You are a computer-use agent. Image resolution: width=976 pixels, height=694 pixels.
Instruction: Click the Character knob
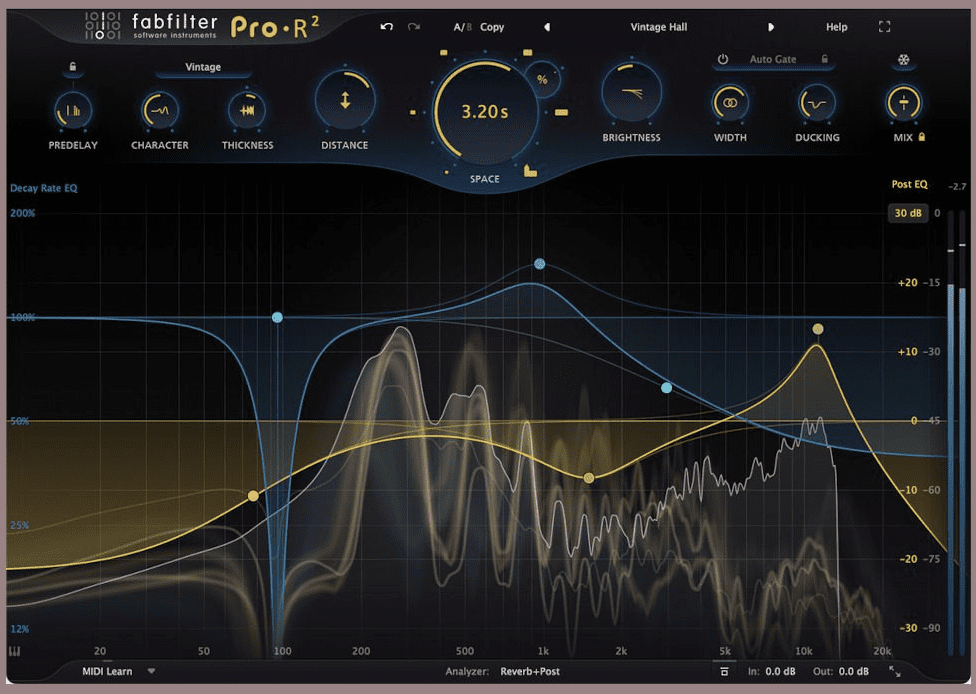click(x=160, y=111)
